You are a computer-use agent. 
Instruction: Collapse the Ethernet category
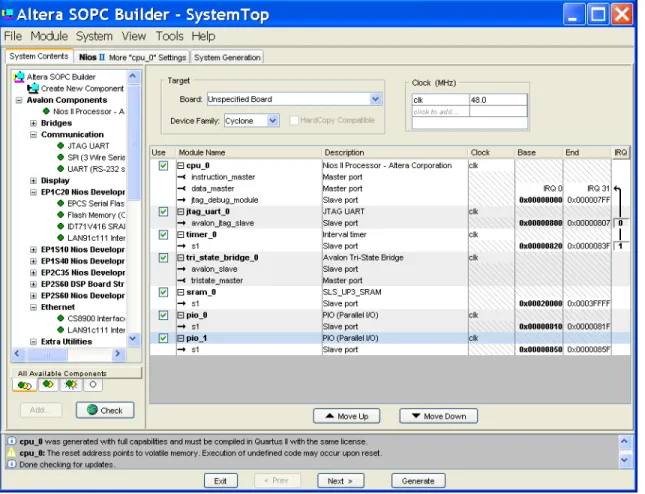pyautogui.click(x=33, y=307)
